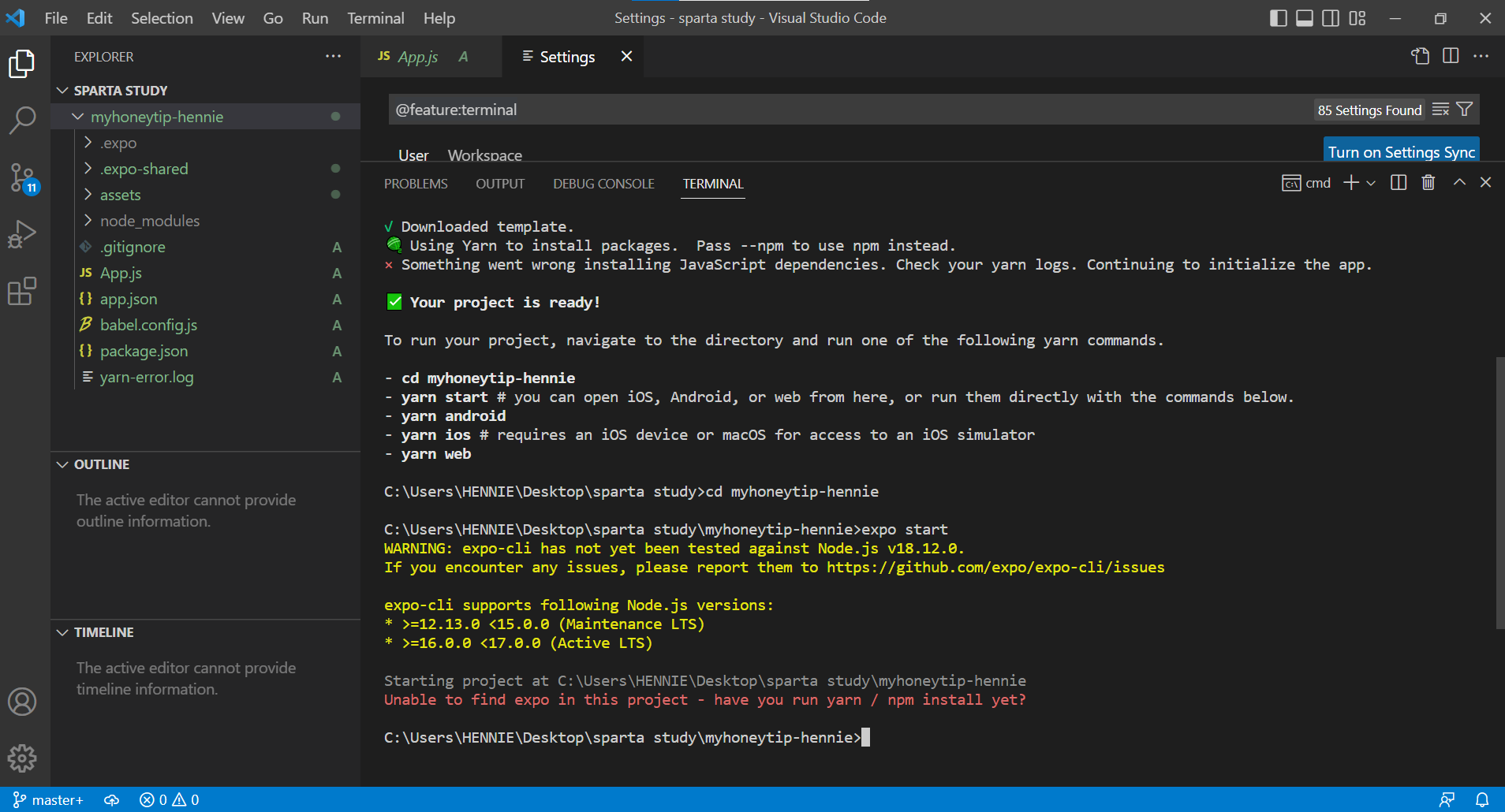Collapse the SPARTA STUDY section
Screen dimensions: 1505x812
point(62,91)
